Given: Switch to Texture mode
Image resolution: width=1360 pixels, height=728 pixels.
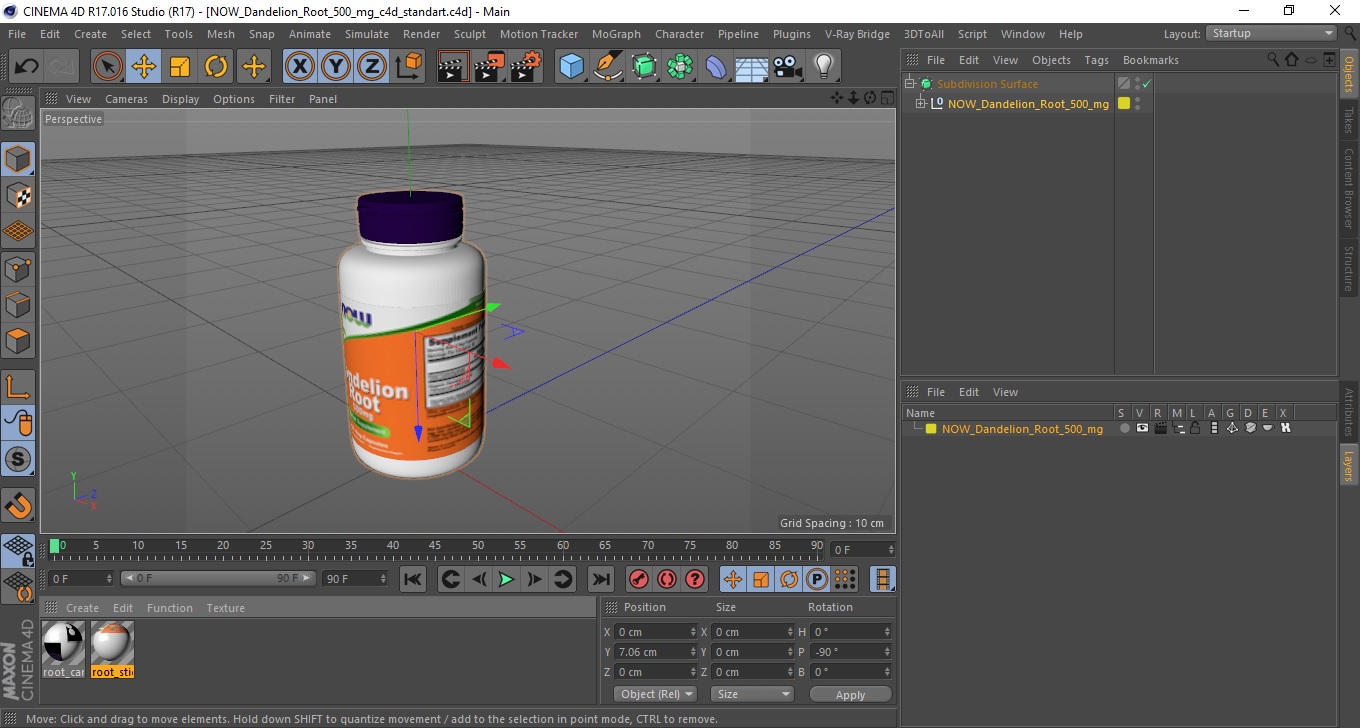Looking at the screenshot, I should point(18,195).
